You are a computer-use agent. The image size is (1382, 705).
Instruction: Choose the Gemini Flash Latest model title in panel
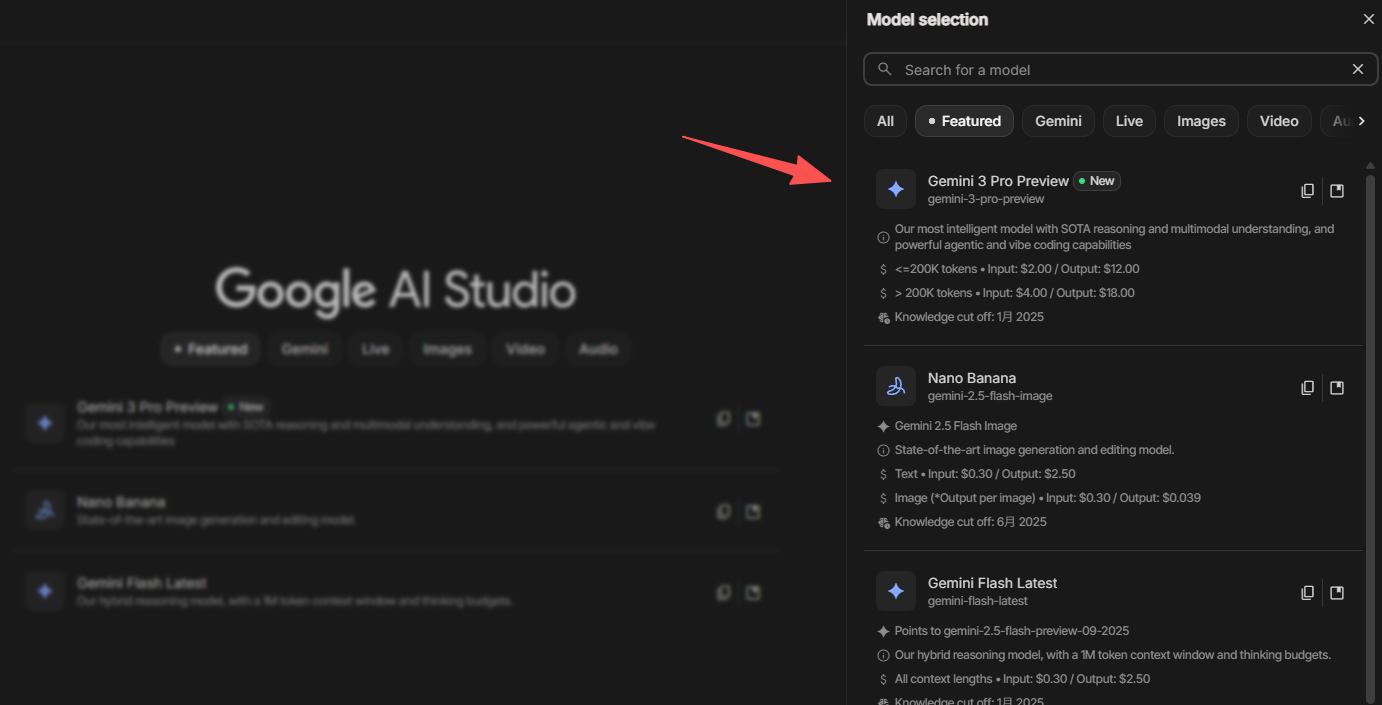[992, 583]
